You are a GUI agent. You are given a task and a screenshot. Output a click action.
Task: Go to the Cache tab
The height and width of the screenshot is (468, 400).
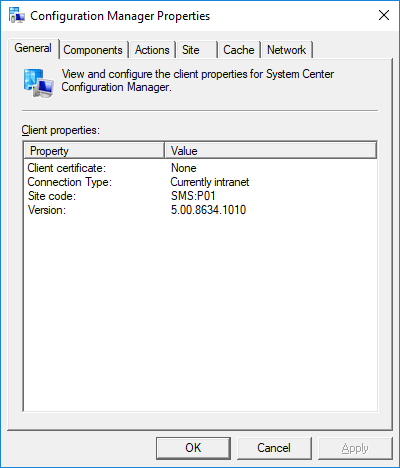tap(239, 50)
